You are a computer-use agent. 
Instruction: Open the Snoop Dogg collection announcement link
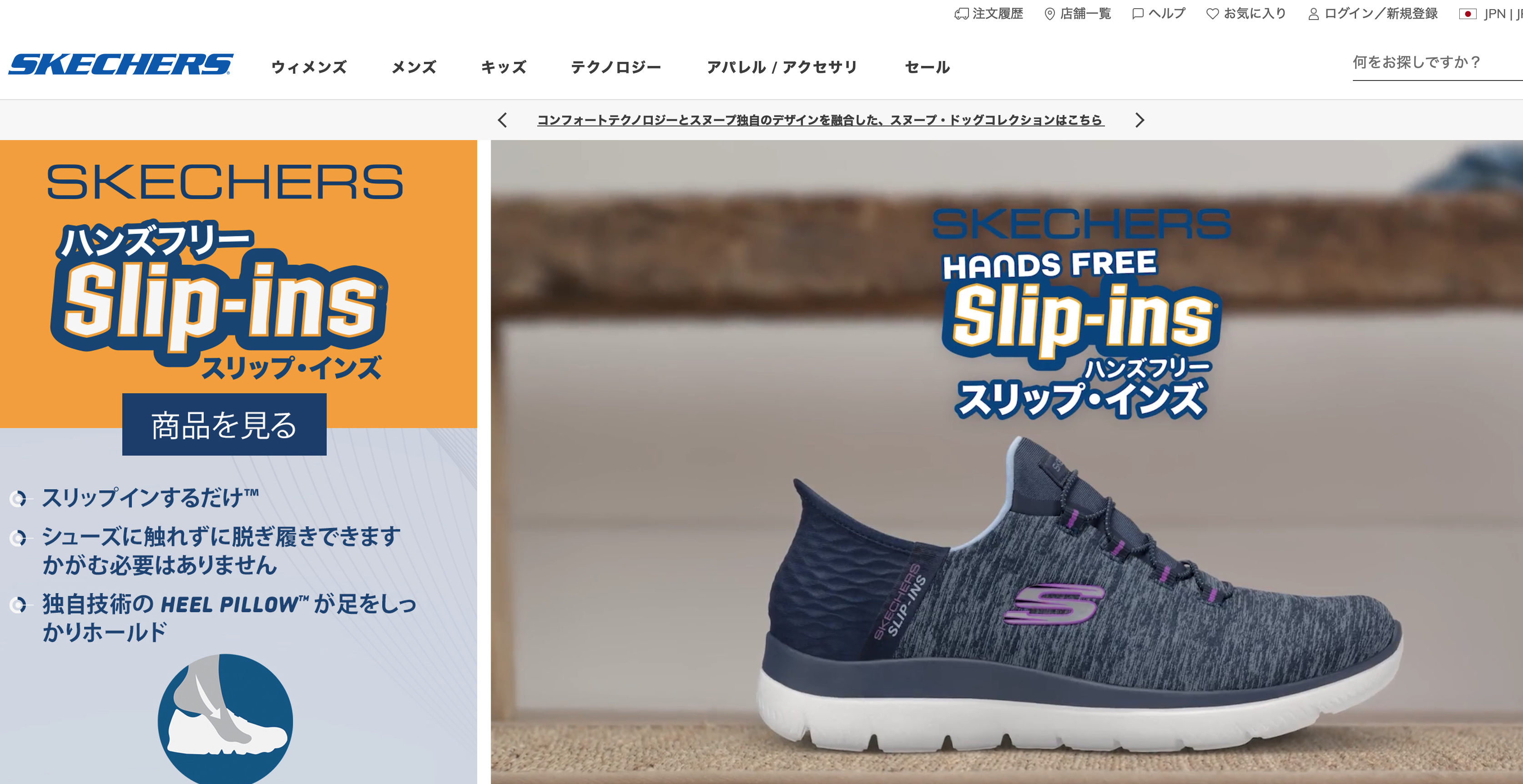[821, 120]
